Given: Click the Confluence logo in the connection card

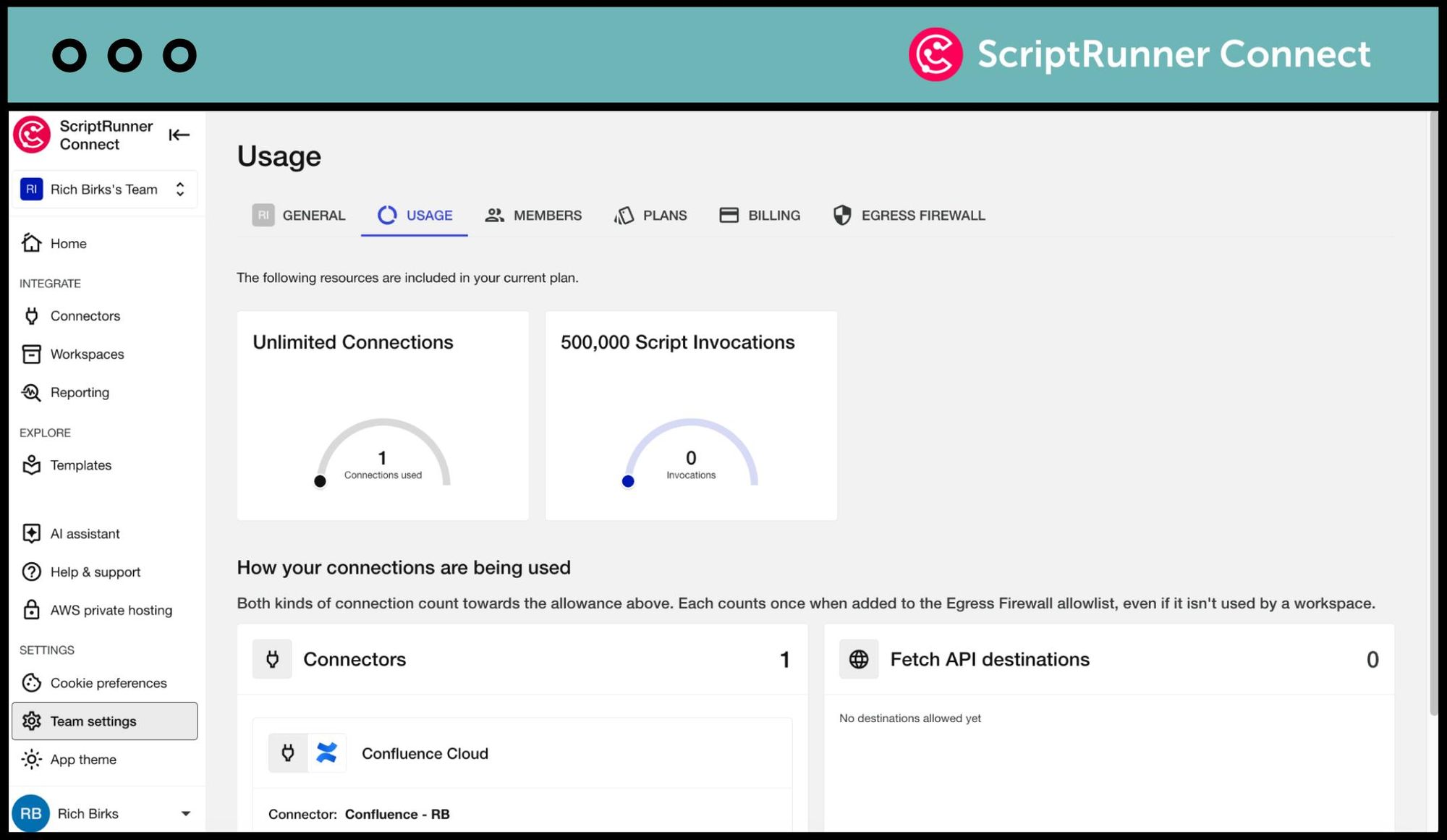Looking at the screenshot, I should pyautogui.click(x=327, y=753).
